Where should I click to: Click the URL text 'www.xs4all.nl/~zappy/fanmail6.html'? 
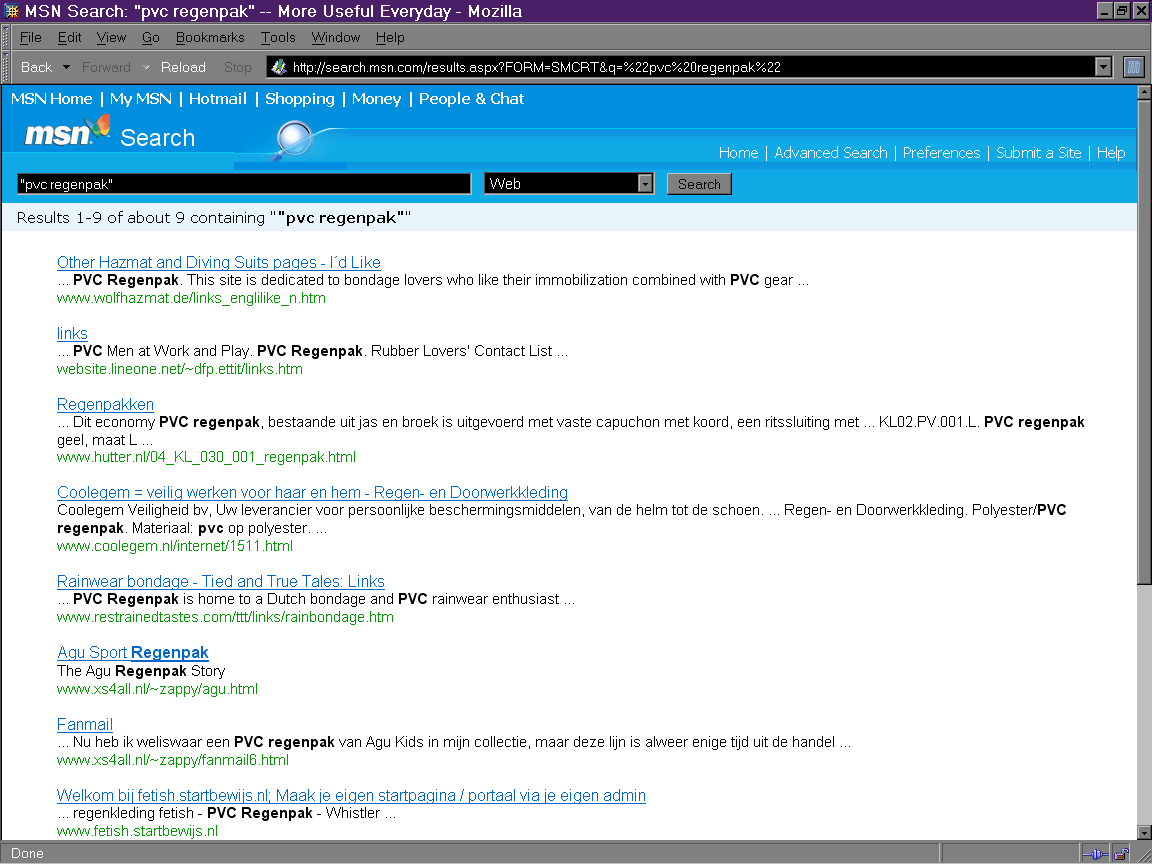pos(173,760)
